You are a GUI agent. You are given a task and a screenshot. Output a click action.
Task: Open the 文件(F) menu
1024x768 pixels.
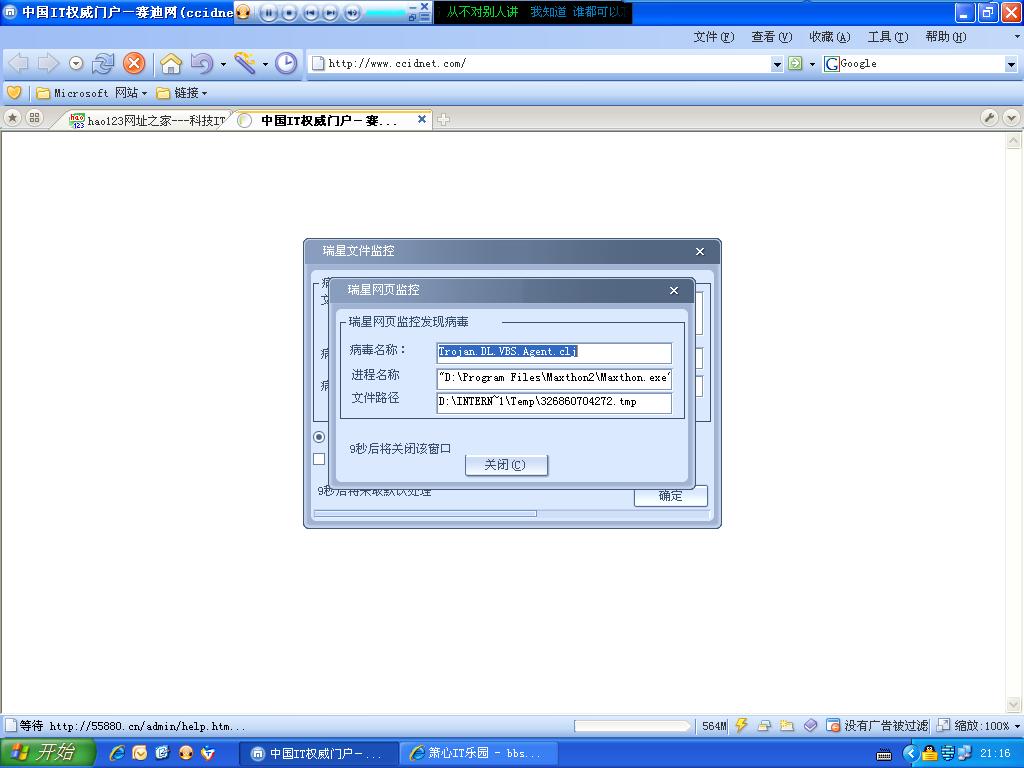tap(713, 37)
